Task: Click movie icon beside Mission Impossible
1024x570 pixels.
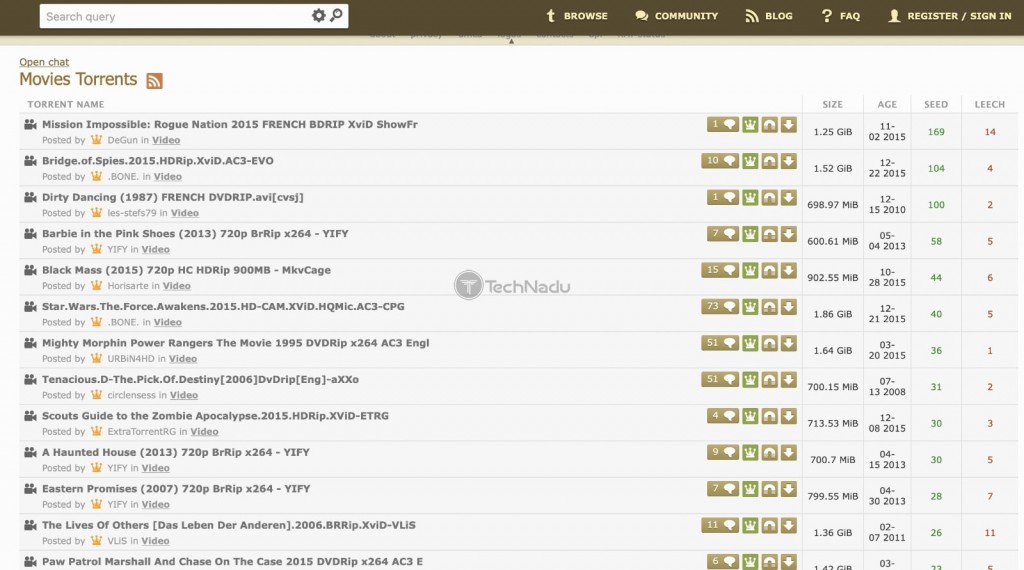Action: 30,124
